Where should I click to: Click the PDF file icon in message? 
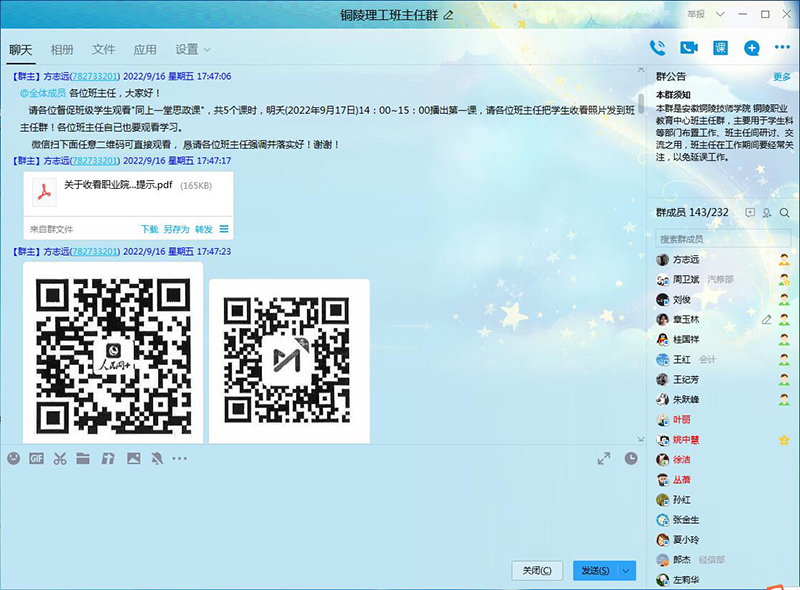point(44,193)
